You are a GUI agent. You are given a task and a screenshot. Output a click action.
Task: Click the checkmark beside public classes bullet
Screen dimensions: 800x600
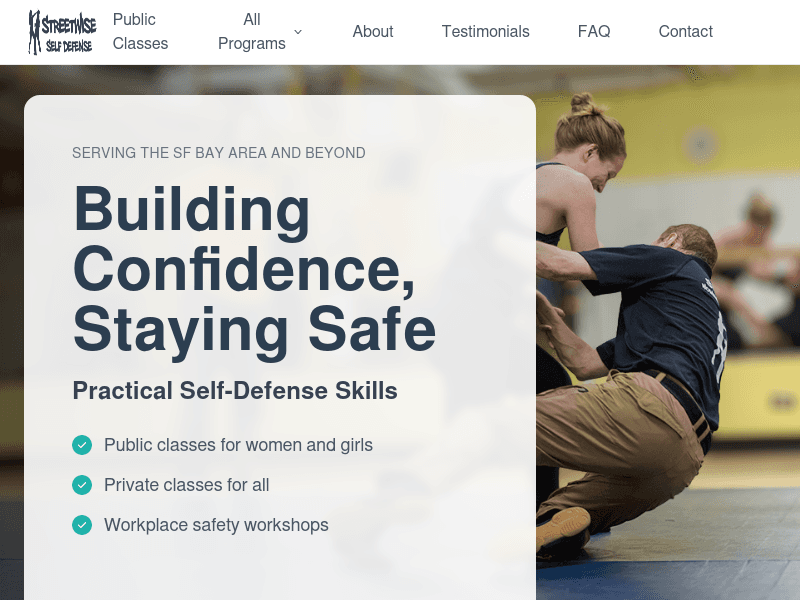82,445
